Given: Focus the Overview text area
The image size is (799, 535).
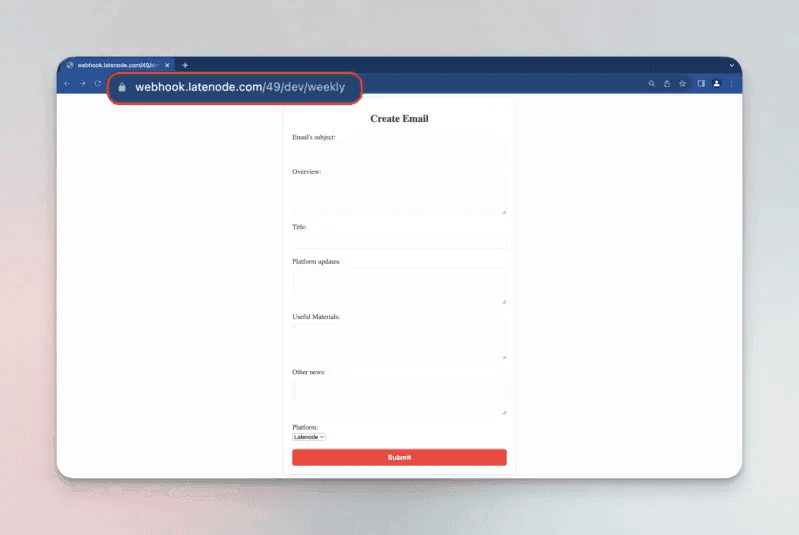Looking at the screenshot, I should point(399,196).
